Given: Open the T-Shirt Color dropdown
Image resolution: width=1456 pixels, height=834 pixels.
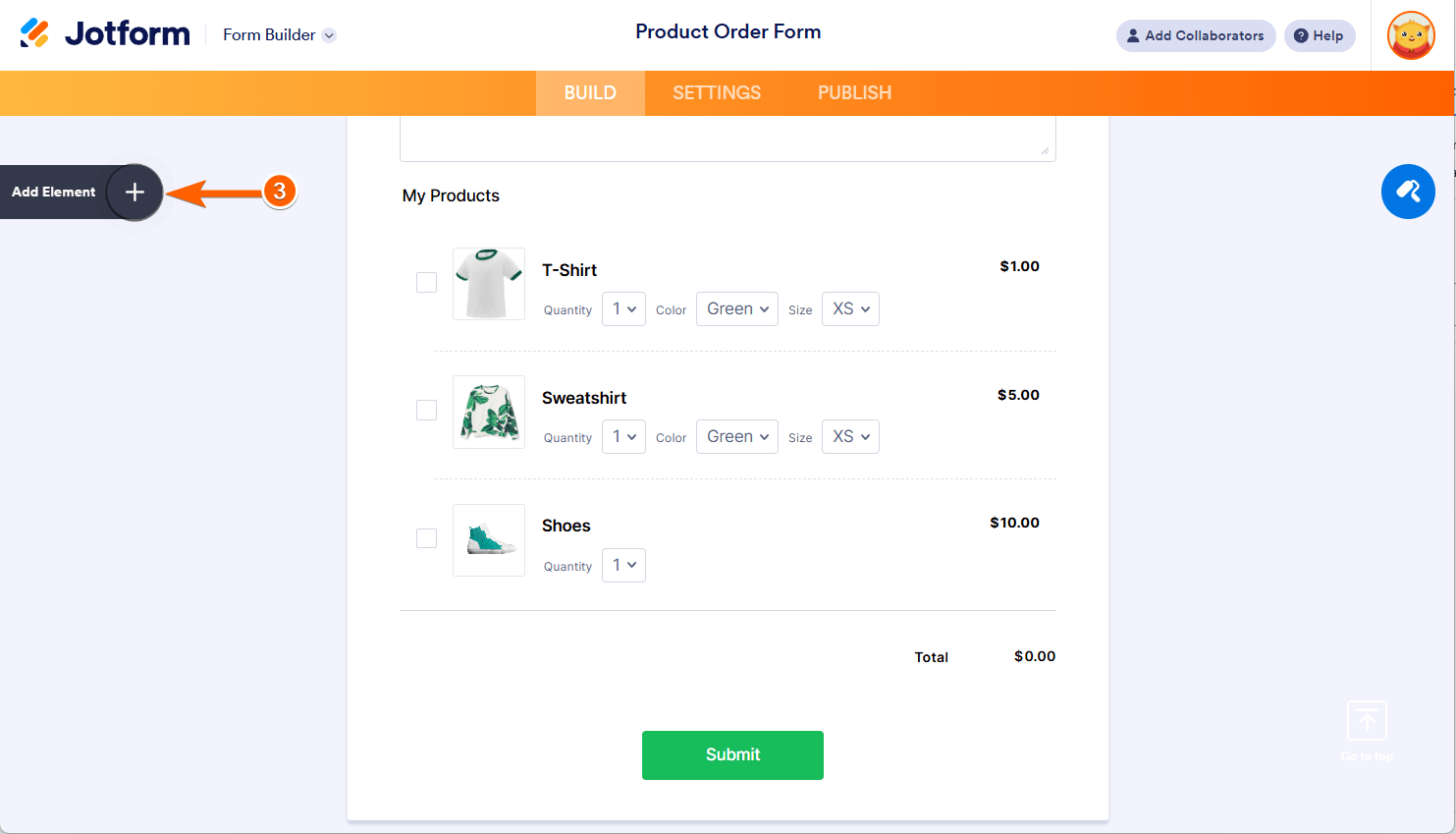Looking at the screenshot, I should pyautogui.click(x=737, y=308).
